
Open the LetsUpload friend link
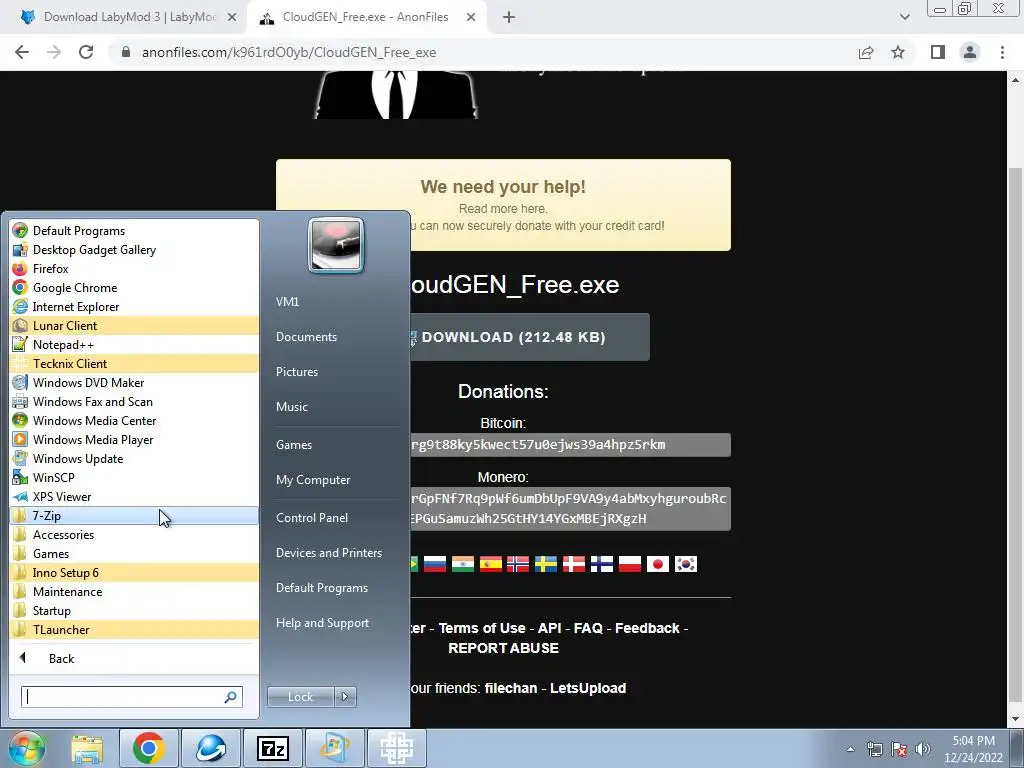(588, 688)
